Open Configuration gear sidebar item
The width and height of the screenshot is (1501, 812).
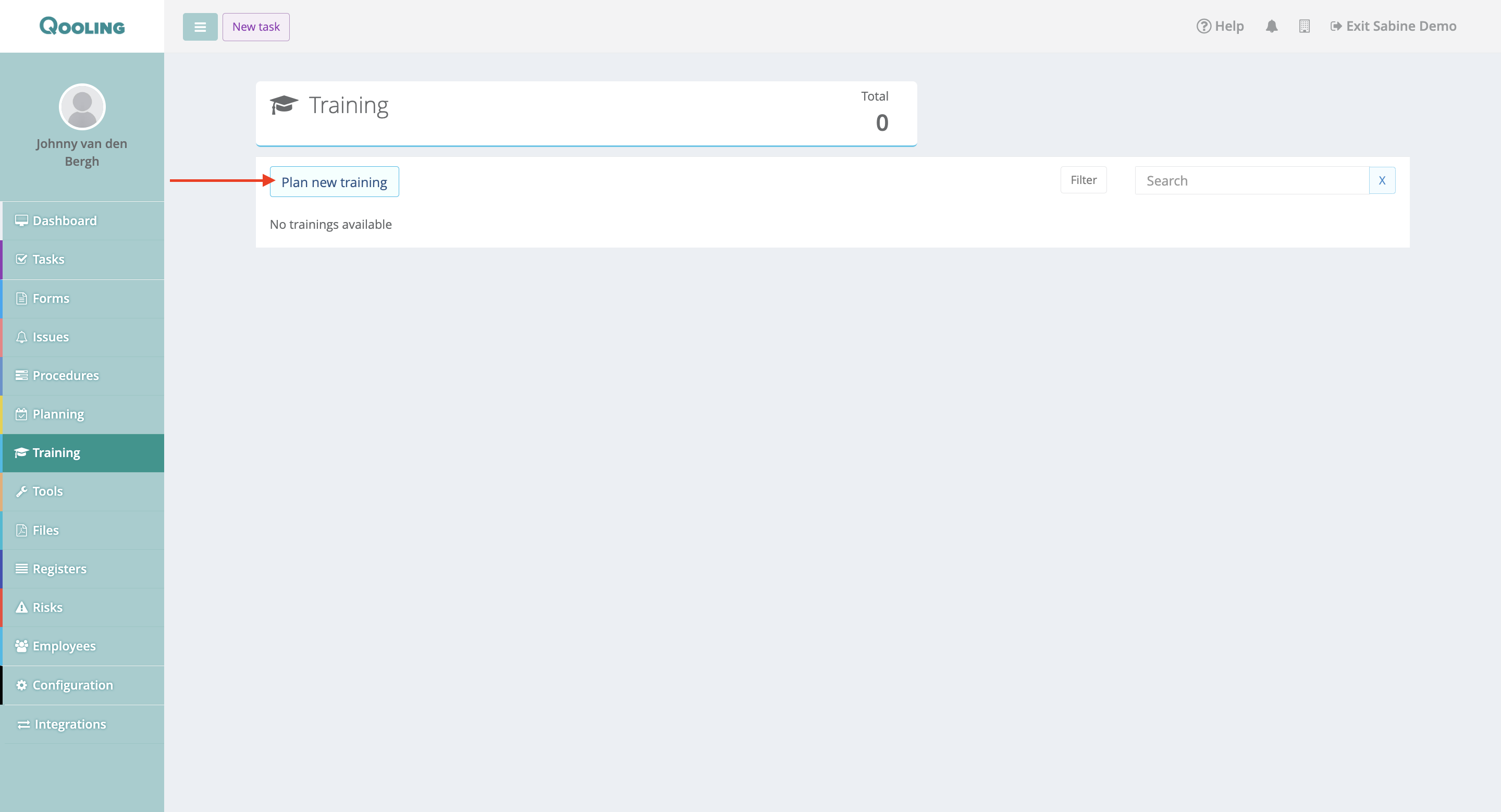coord(72,685)
